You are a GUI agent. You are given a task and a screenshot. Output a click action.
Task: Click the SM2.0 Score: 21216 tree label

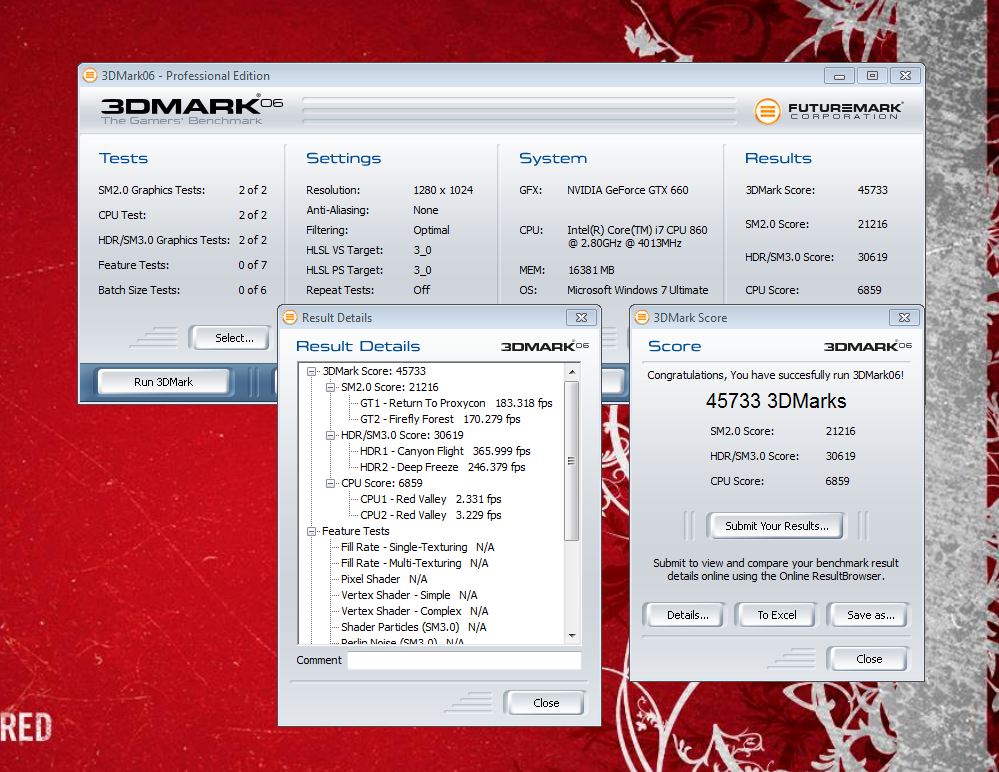coord(389,387)
